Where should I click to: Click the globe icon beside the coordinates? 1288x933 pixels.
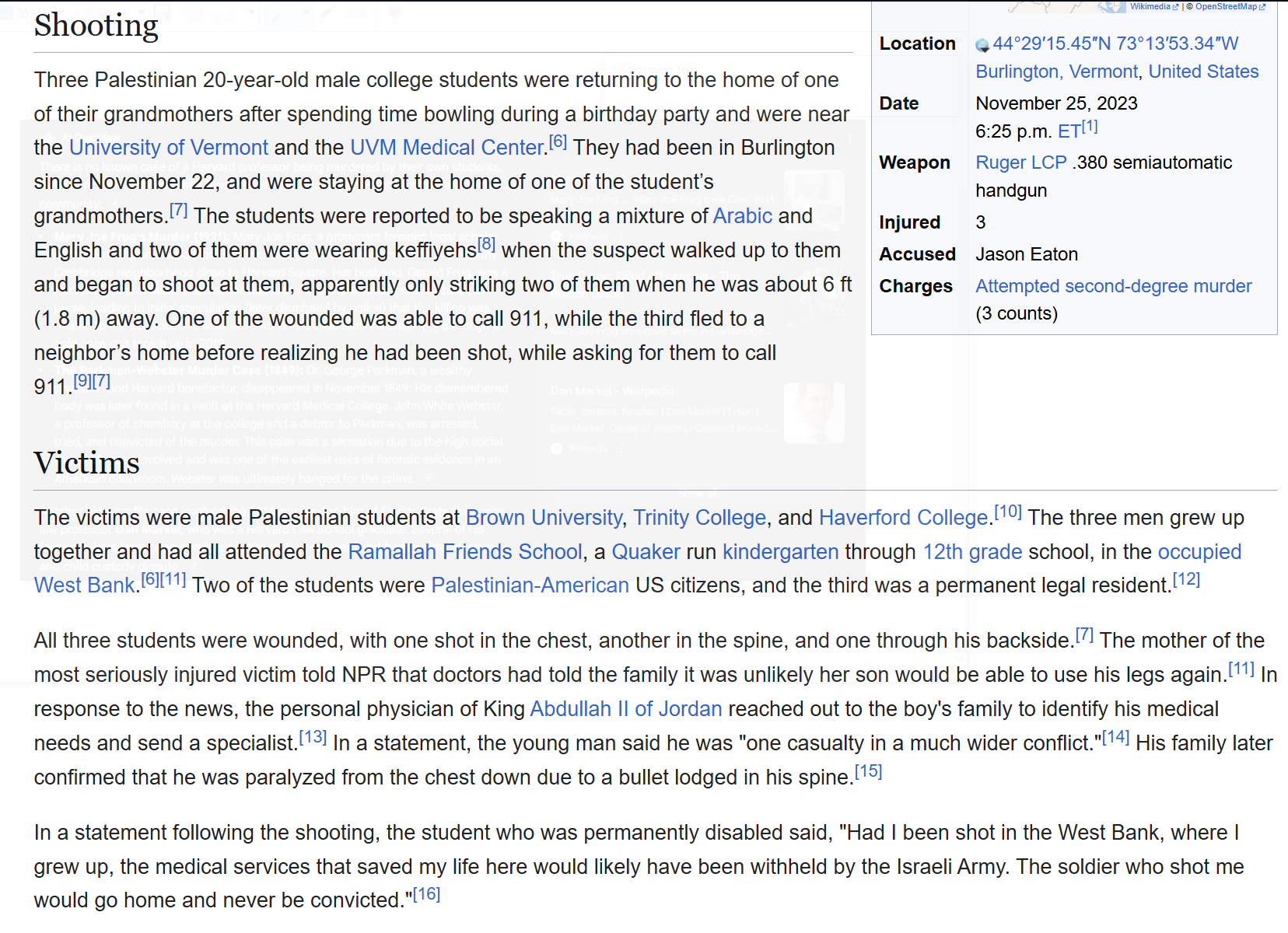[x=982, y=45]
